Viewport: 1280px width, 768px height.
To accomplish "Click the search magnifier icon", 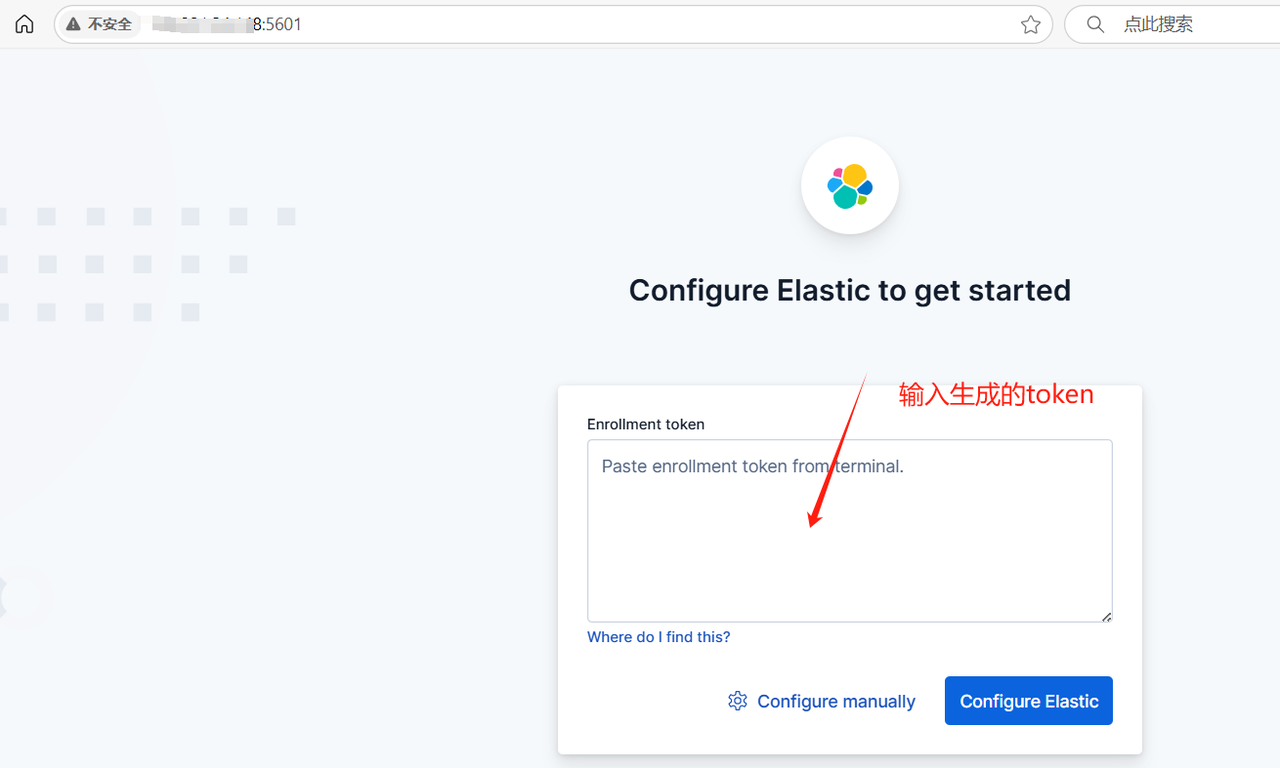I will coord(1095,24).
